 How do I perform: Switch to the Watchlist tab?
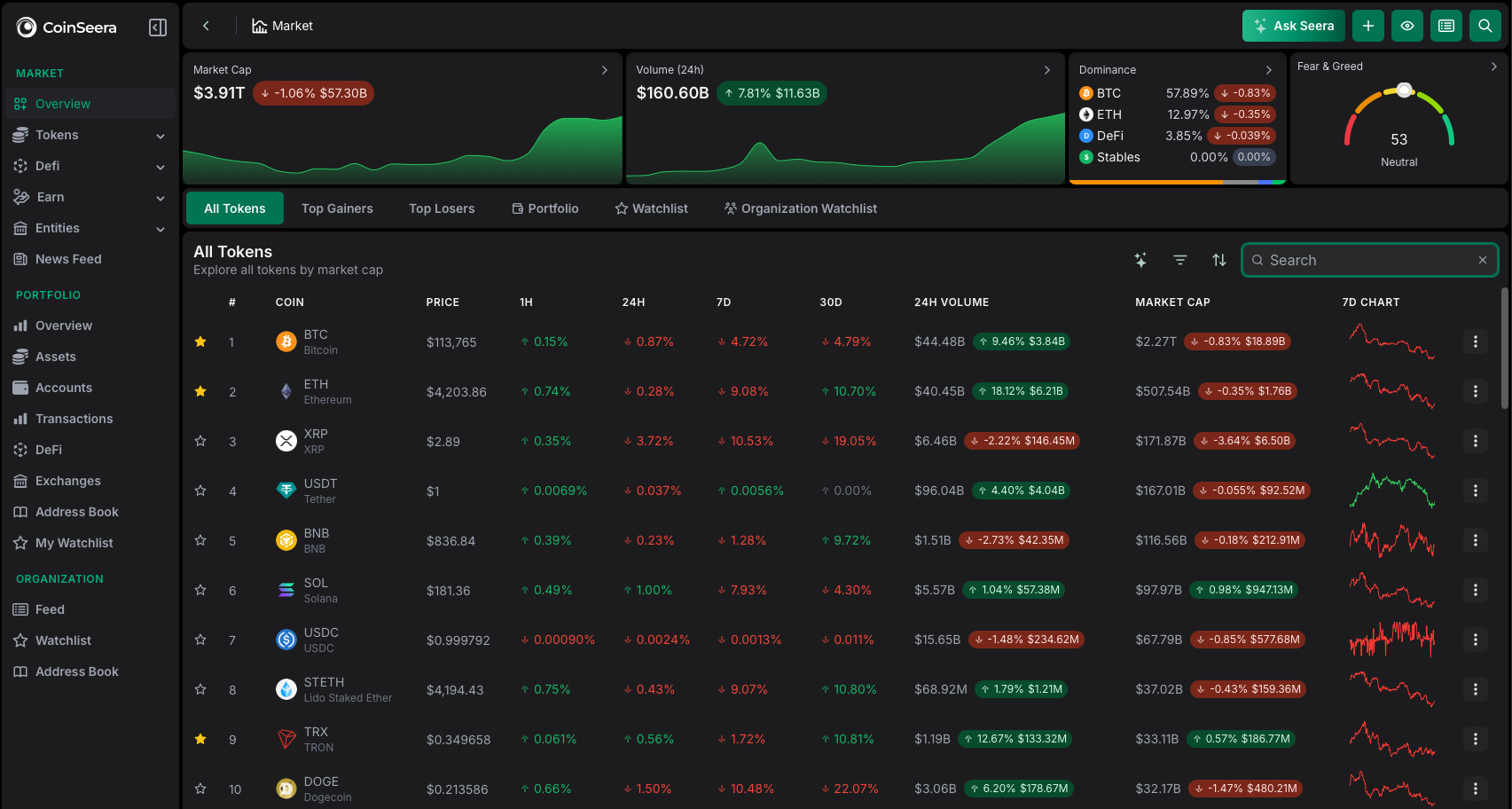pos(652,208)
